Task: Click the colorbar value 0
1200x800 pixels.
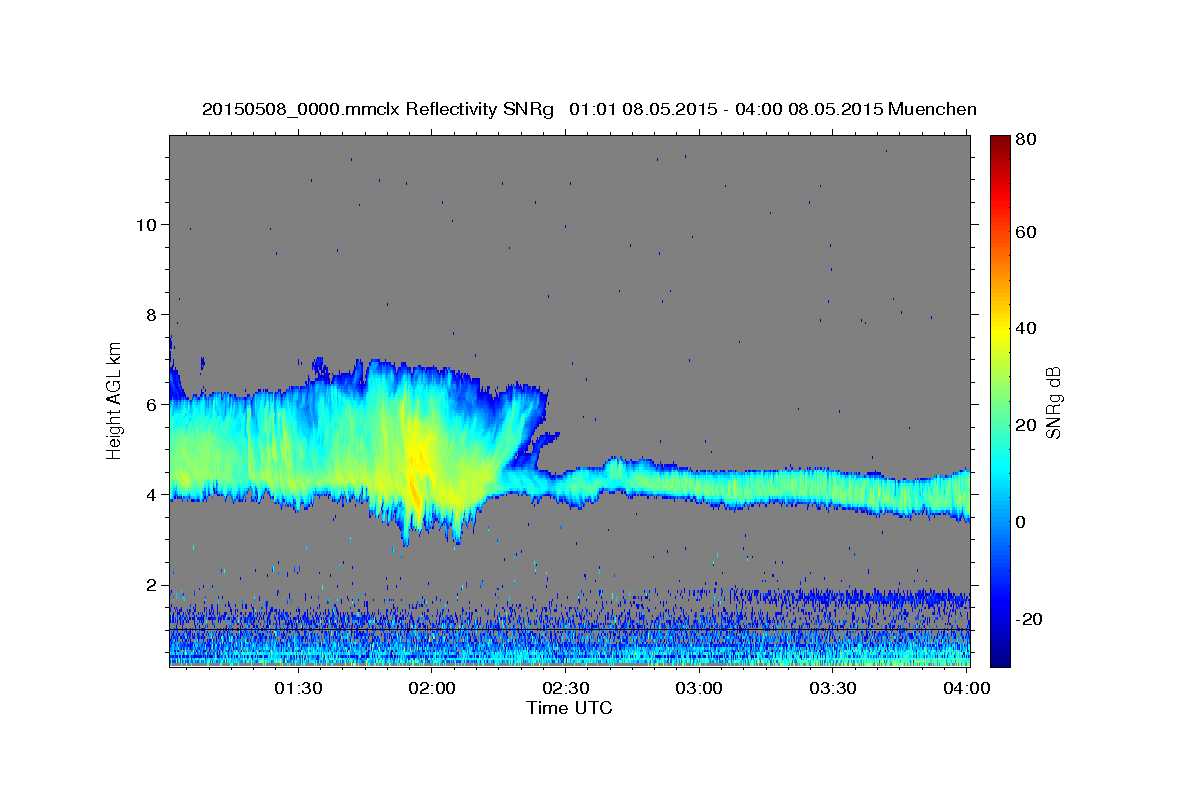Action: (1020, 522)
